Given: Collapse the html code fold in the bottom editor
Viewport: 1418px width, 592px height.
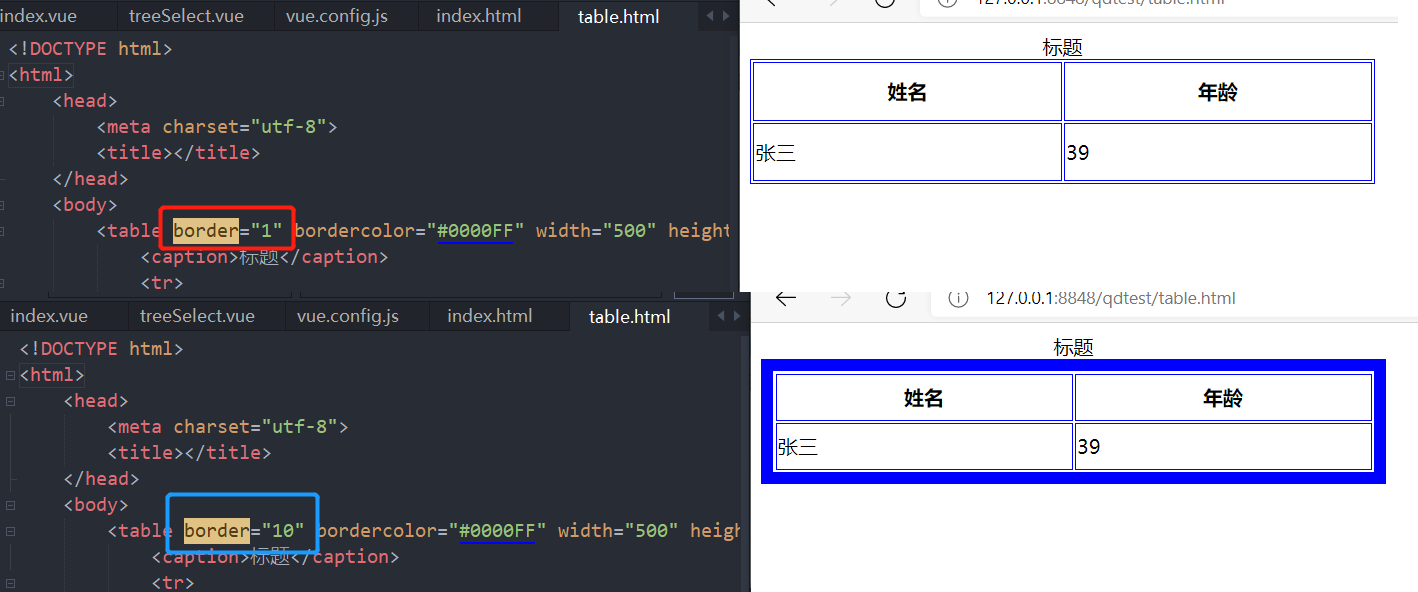Looking at the screenshot, I should (9, 374).
